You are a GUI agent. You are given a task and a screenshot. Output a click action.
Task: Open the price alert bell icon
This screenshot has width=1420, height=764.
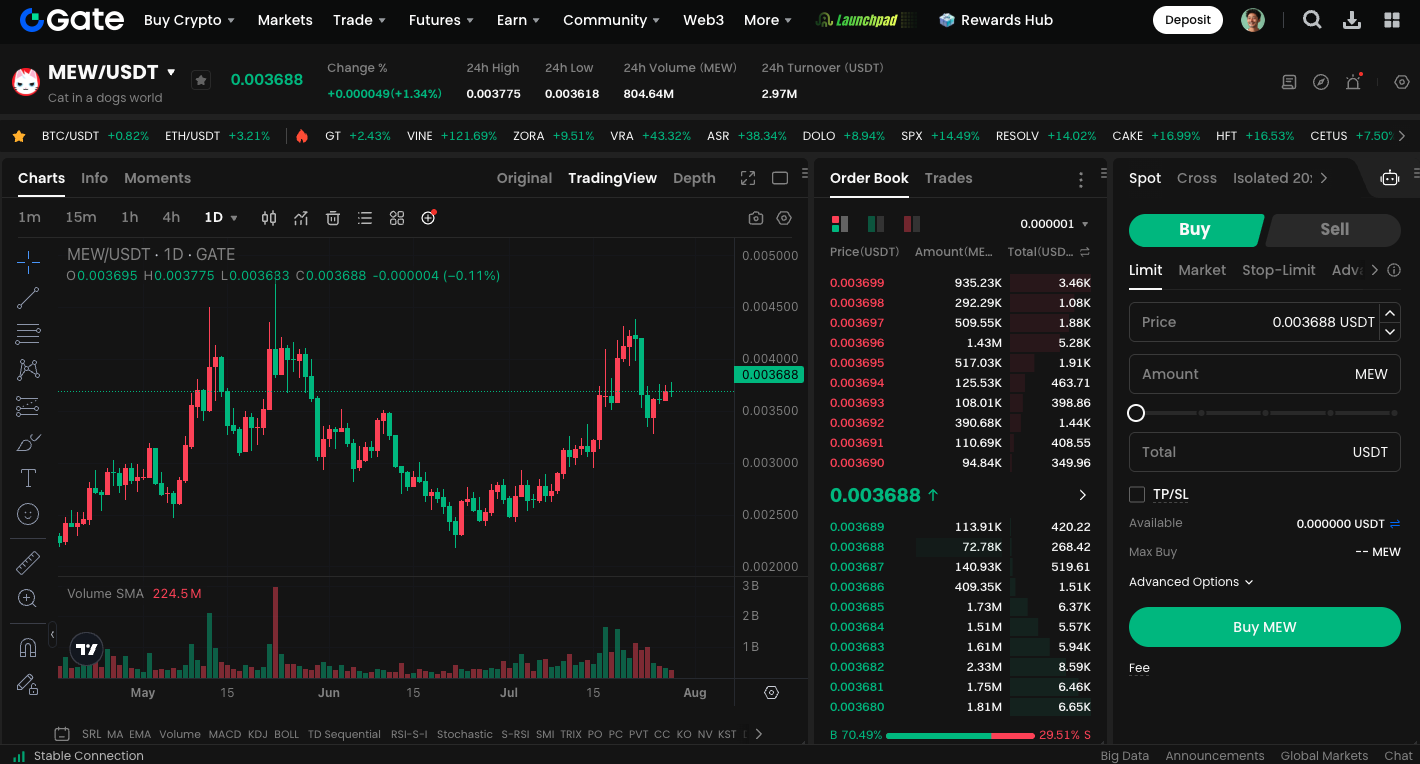(1353, 82)
